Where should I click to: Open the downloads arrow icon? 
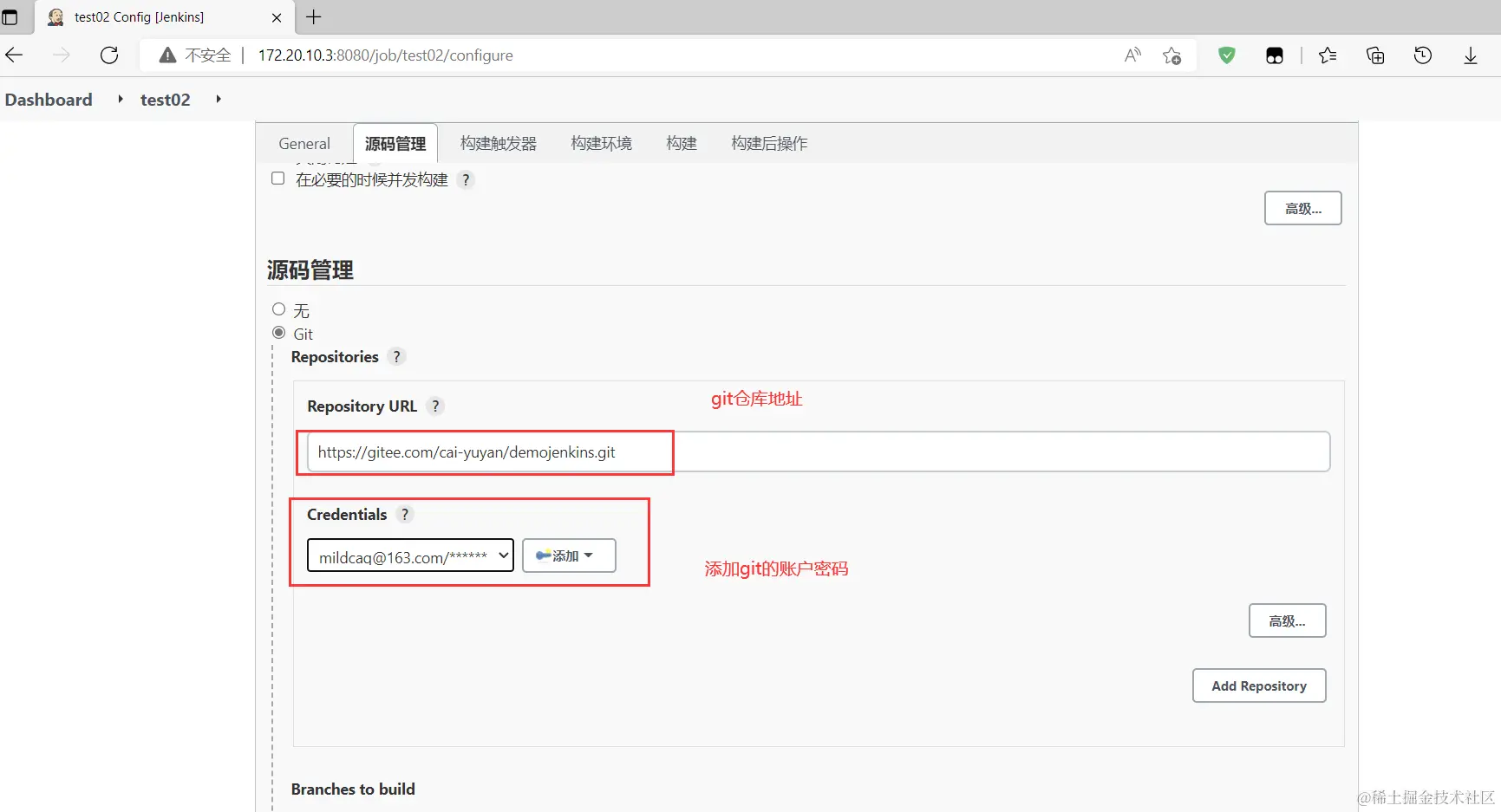(1471, 55)
